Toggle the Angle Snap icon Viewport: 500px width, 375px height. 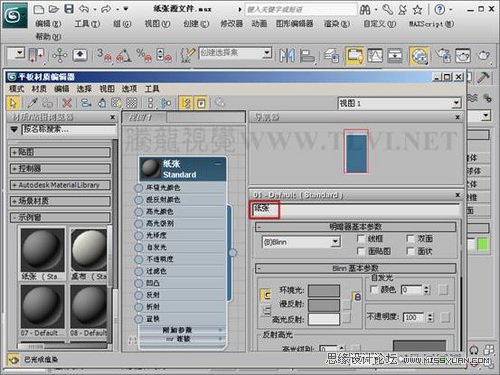pyautogui.click(x=123, y=55)
